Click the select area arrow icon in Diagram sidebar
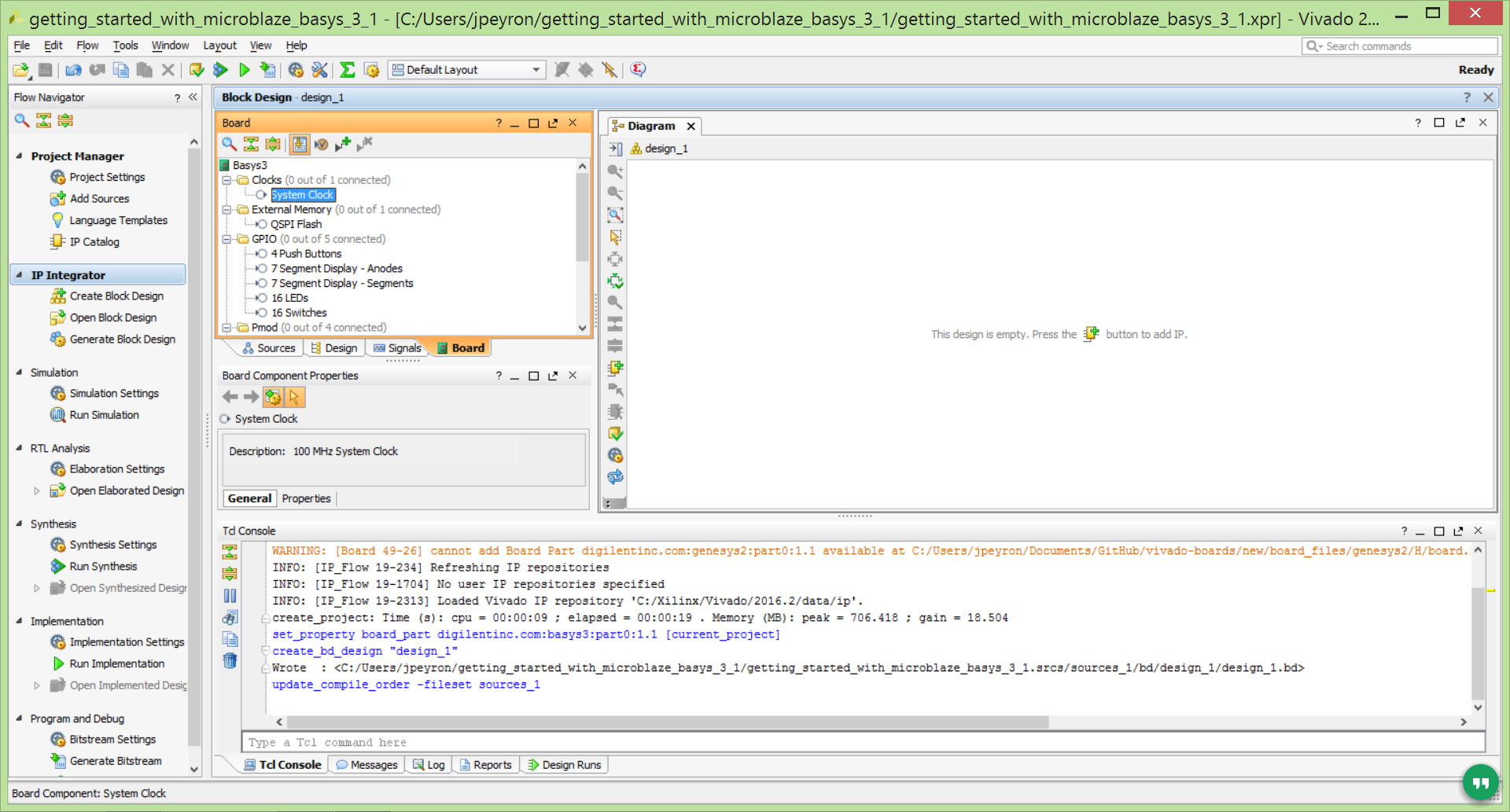The image size is (1510, 812). coord(615,237)
